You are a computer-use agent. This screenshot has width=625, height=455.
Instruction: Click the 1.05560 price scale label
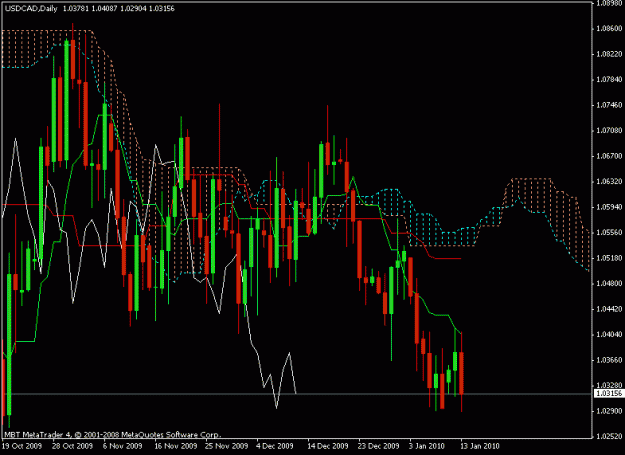(x=609, y=233)
